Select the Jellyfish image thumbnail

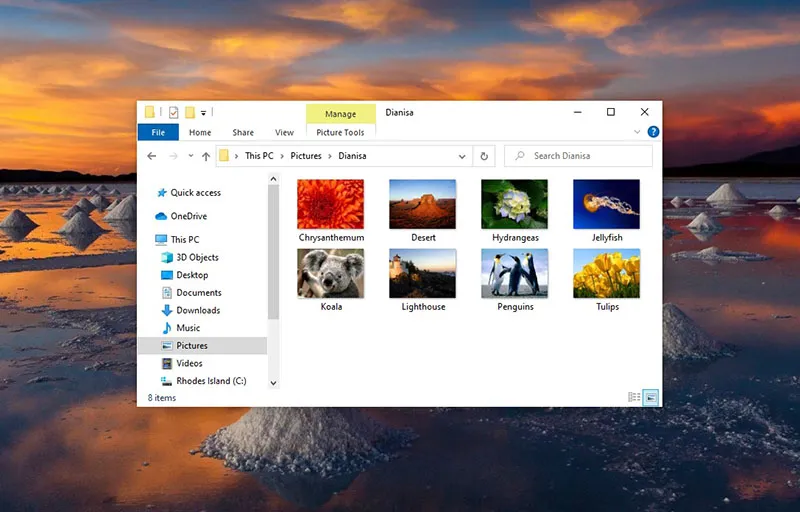606,204
